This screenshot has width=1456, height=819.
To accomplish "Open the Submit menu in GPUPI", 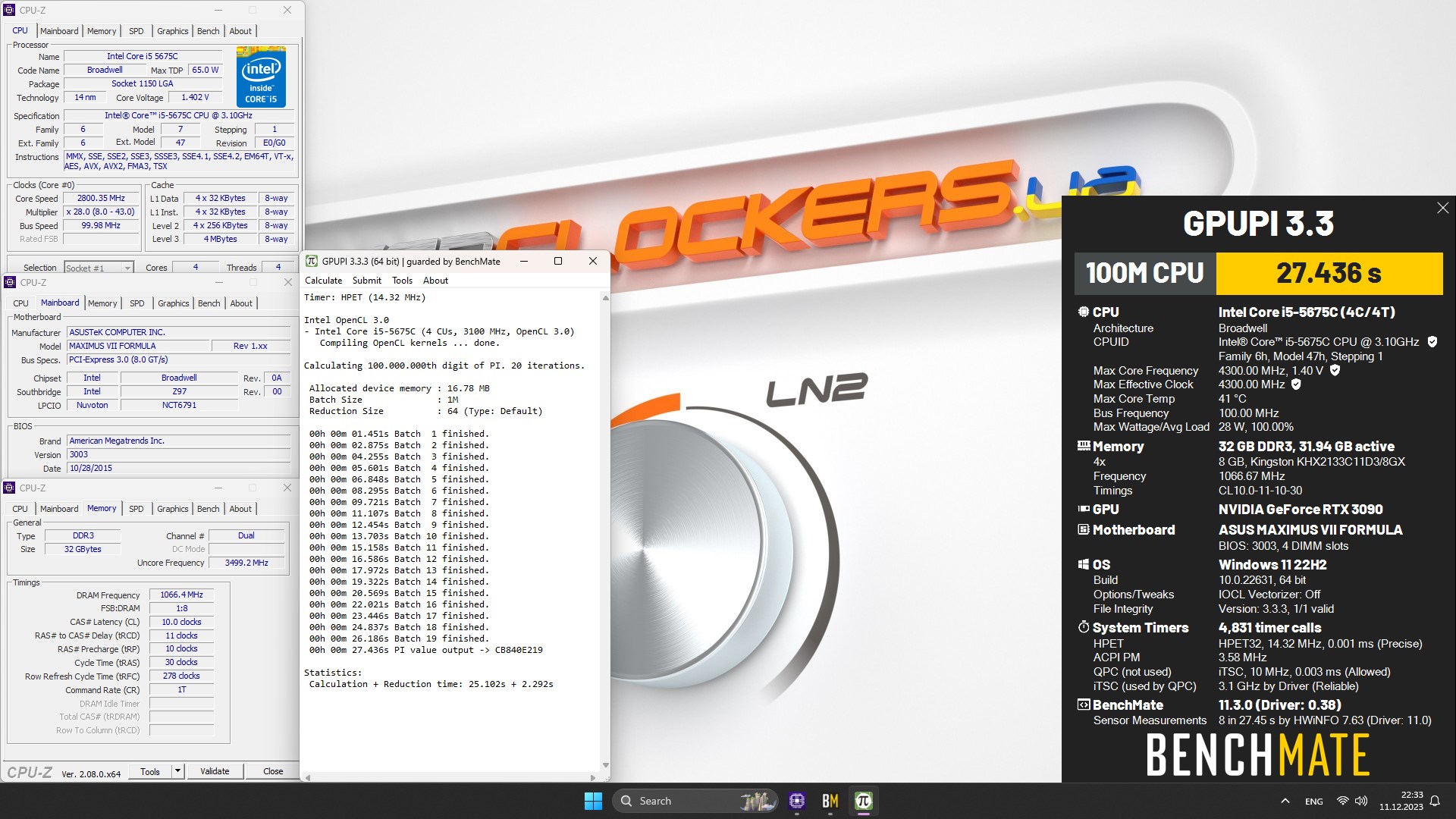I will click(367, 281).
